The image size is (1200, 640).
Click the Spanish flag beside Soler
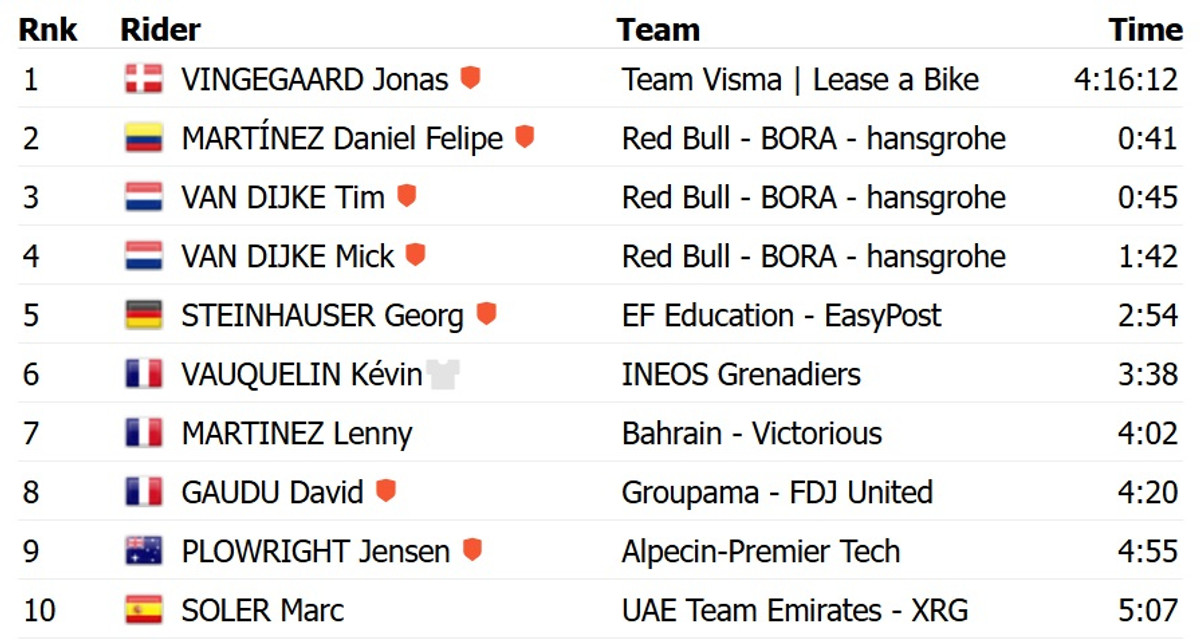pos(144,610)
